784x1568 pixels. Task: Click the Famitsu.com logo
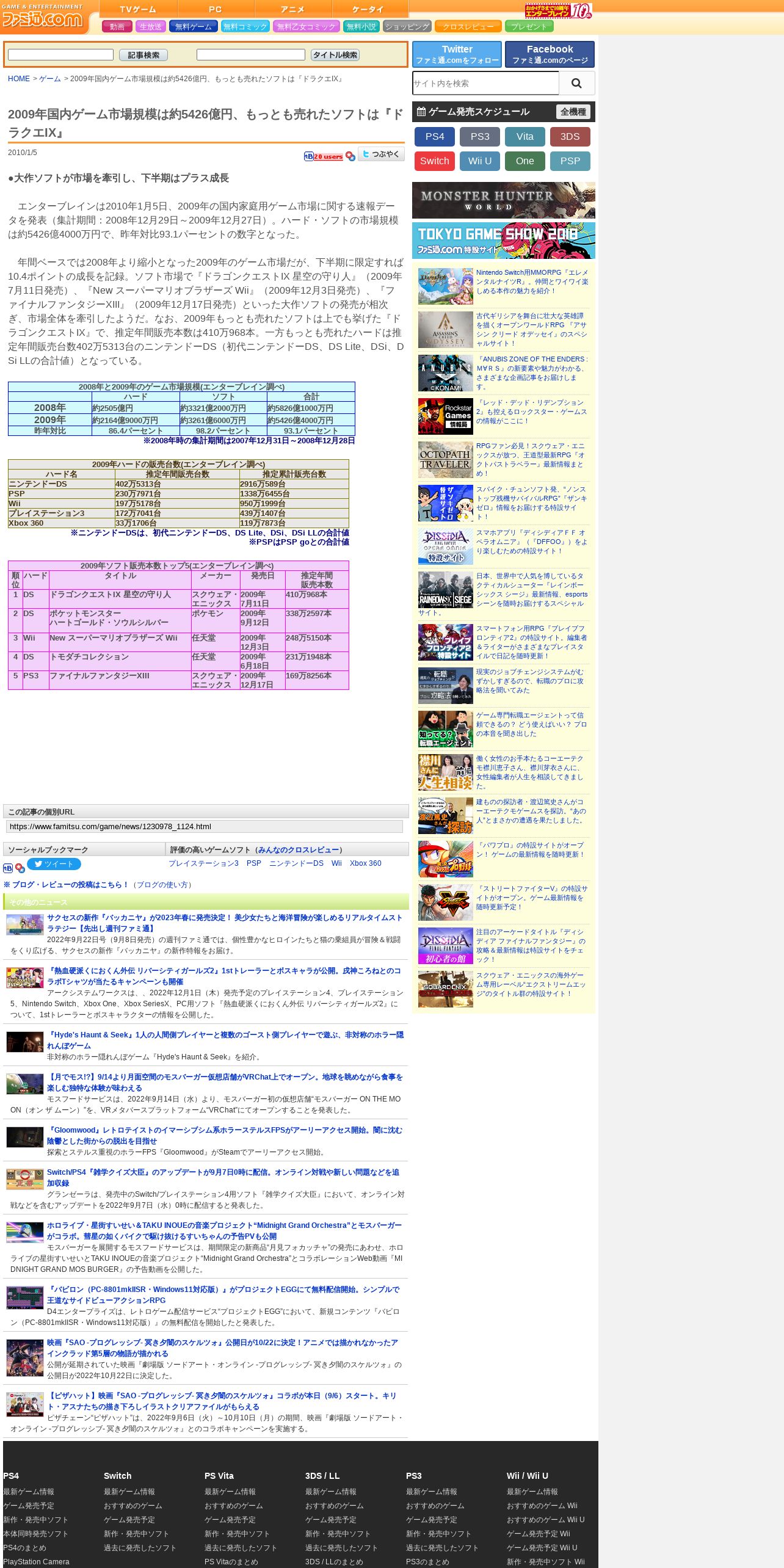pyautogui.click(x=43, y=18)
